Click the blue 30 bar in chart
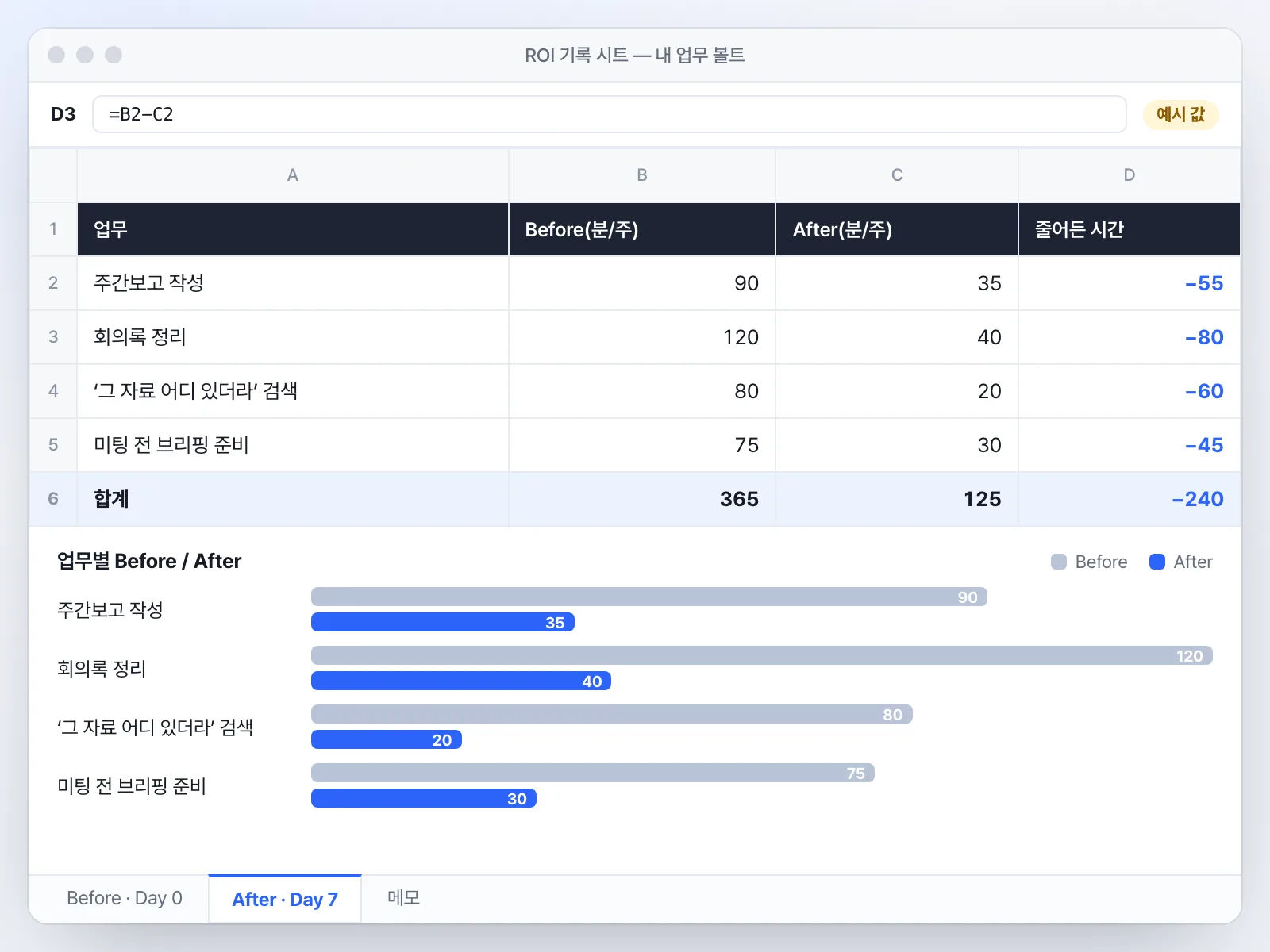 (x=424, y=798)
